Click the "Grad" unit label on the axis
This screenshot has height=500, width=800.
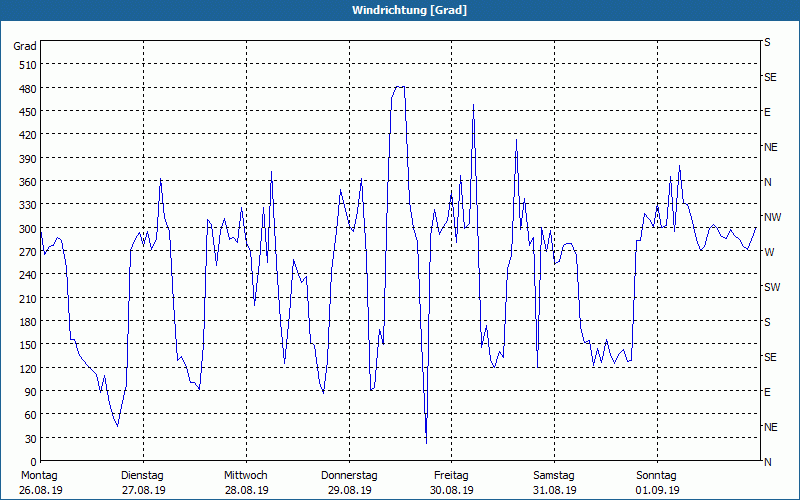pos(24,46)
